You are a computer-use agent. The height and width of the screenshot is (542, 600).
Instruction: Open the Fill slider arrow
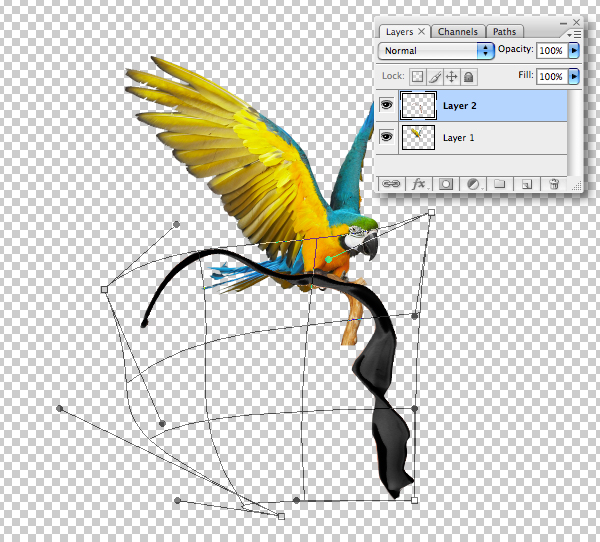[x=574, y=77]
